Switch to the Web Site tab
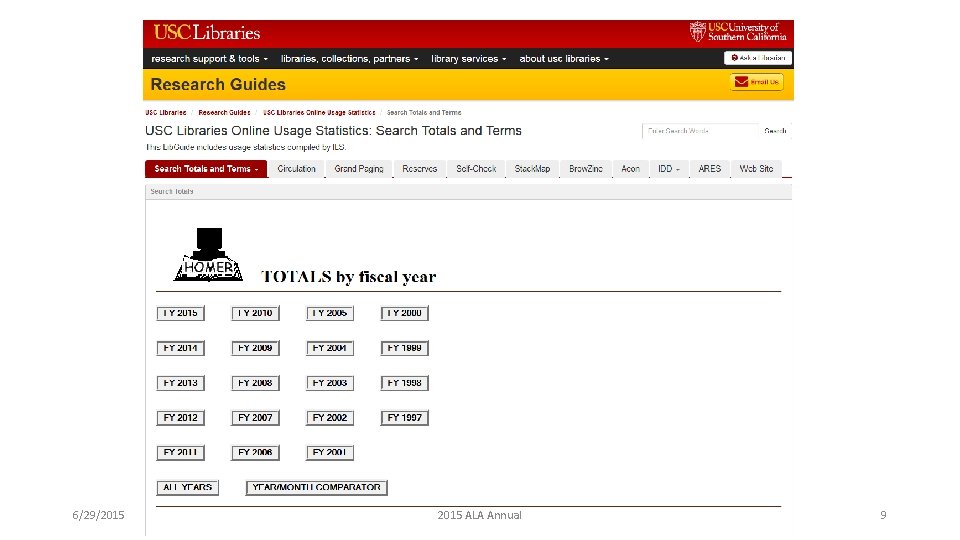This screenshot has height=540, width=960. (x=756, y=169)
